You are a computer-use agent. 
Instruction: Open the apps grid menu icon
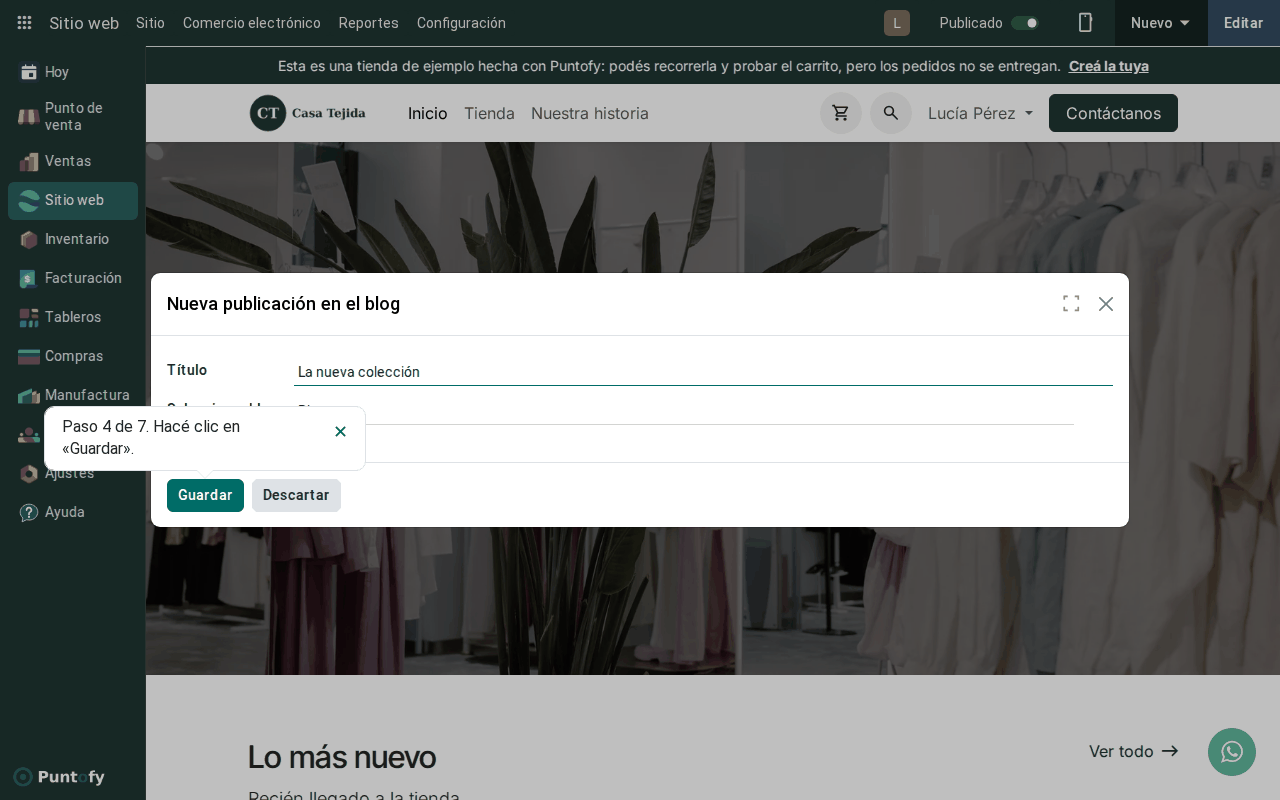coord(24,23)
